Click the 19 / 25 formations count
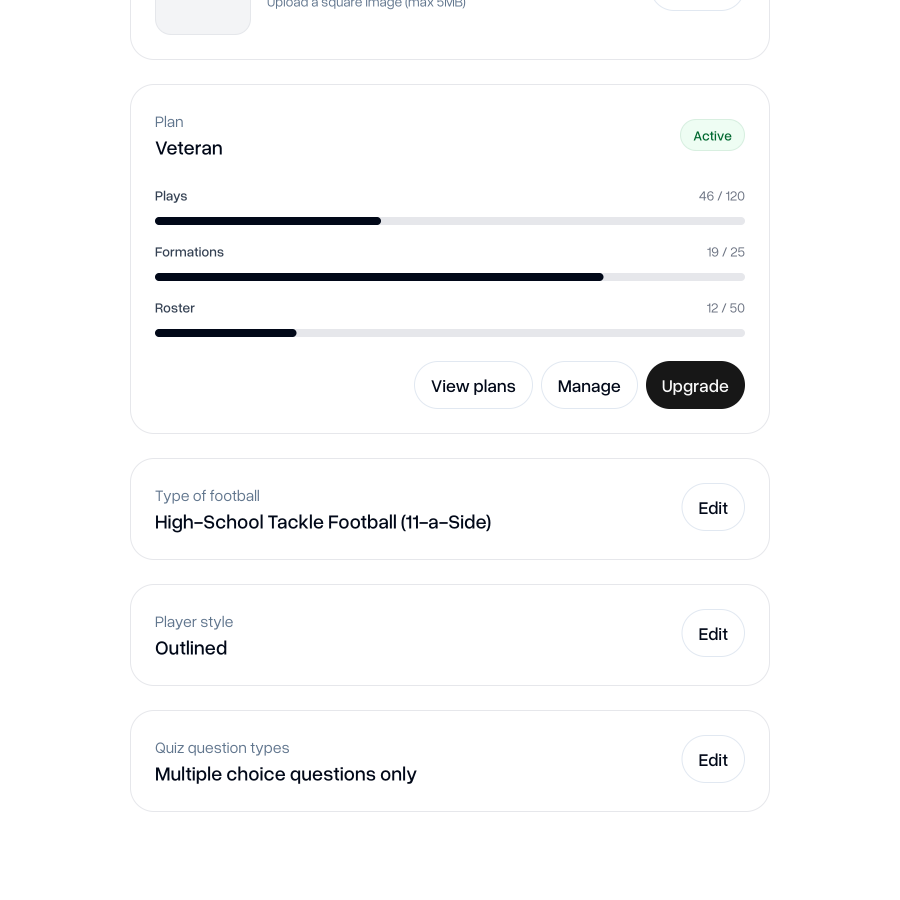This screenshot has height=900, width=900. [725, 252]
